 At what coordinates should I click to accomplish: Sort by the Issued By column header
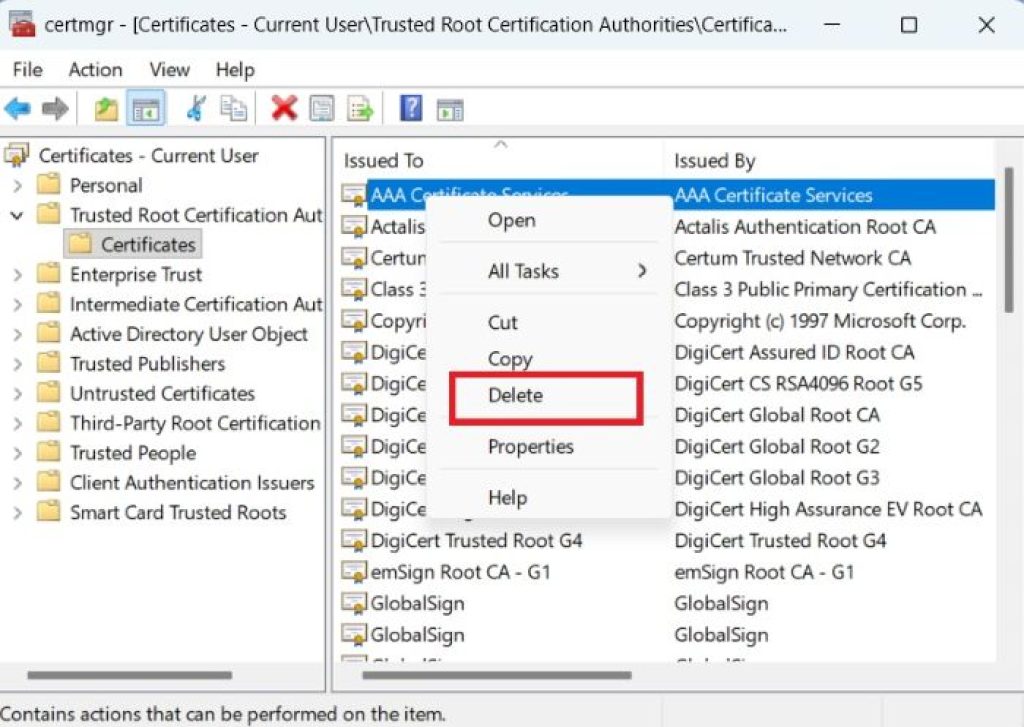click(x=829, y=161)
